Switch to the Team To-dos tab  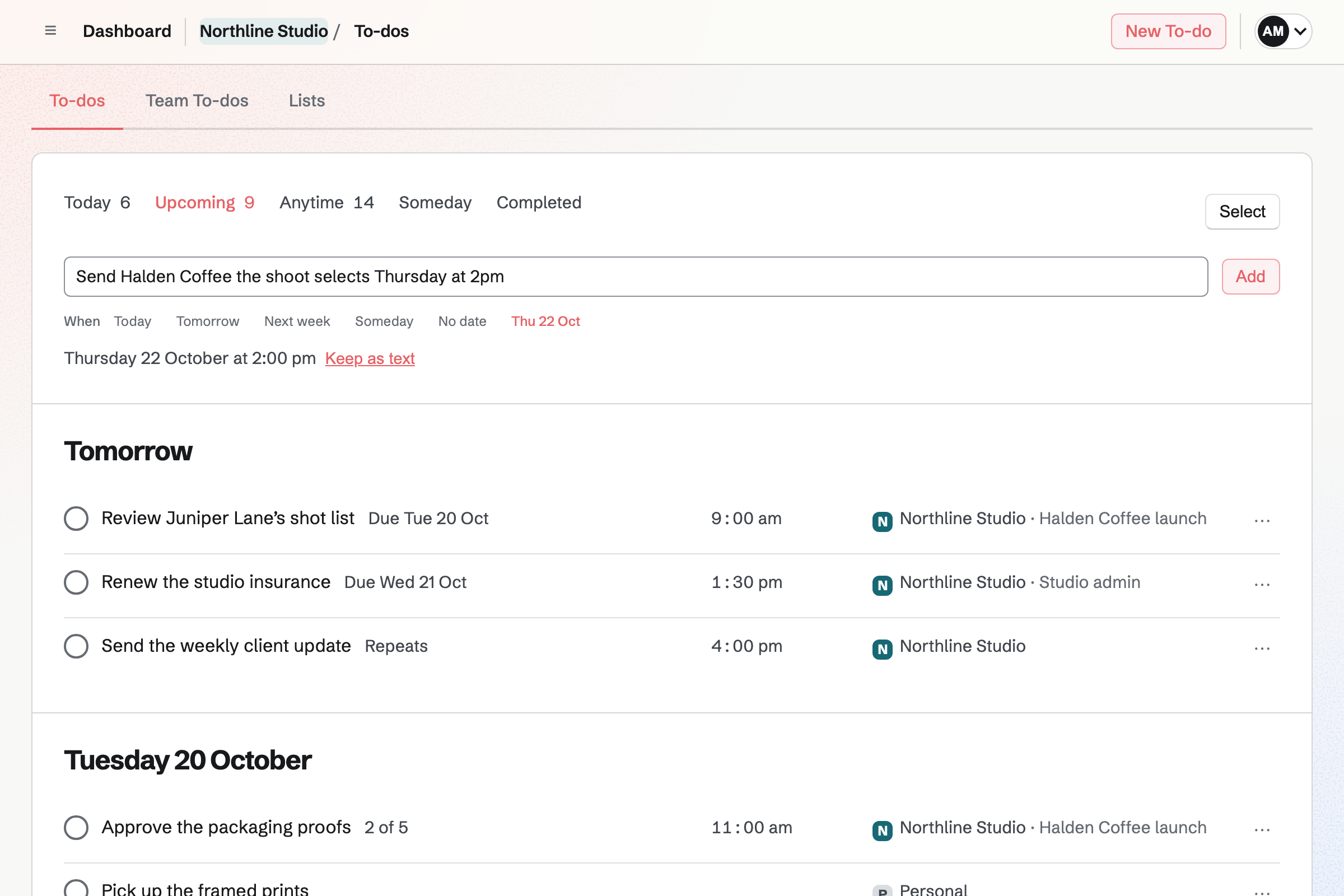point(197,101)
